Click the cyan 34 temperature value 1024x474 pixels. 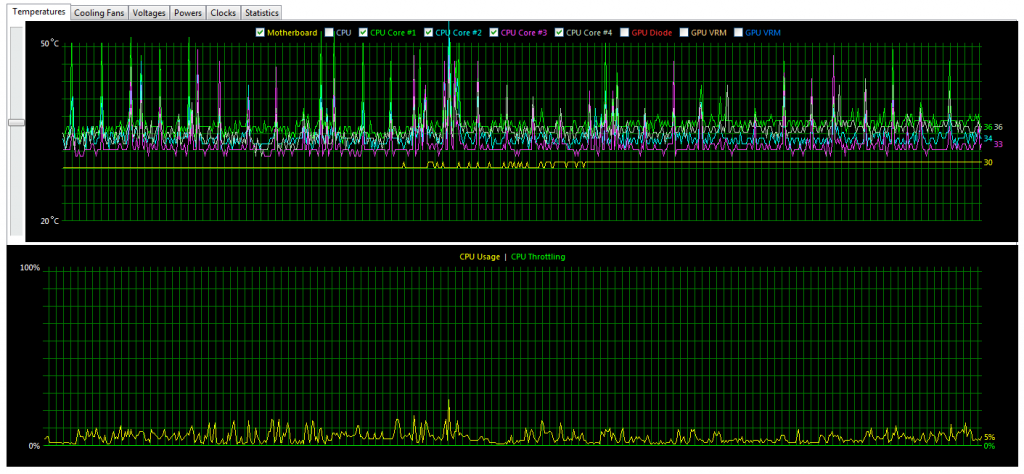(x=988, y=138)
